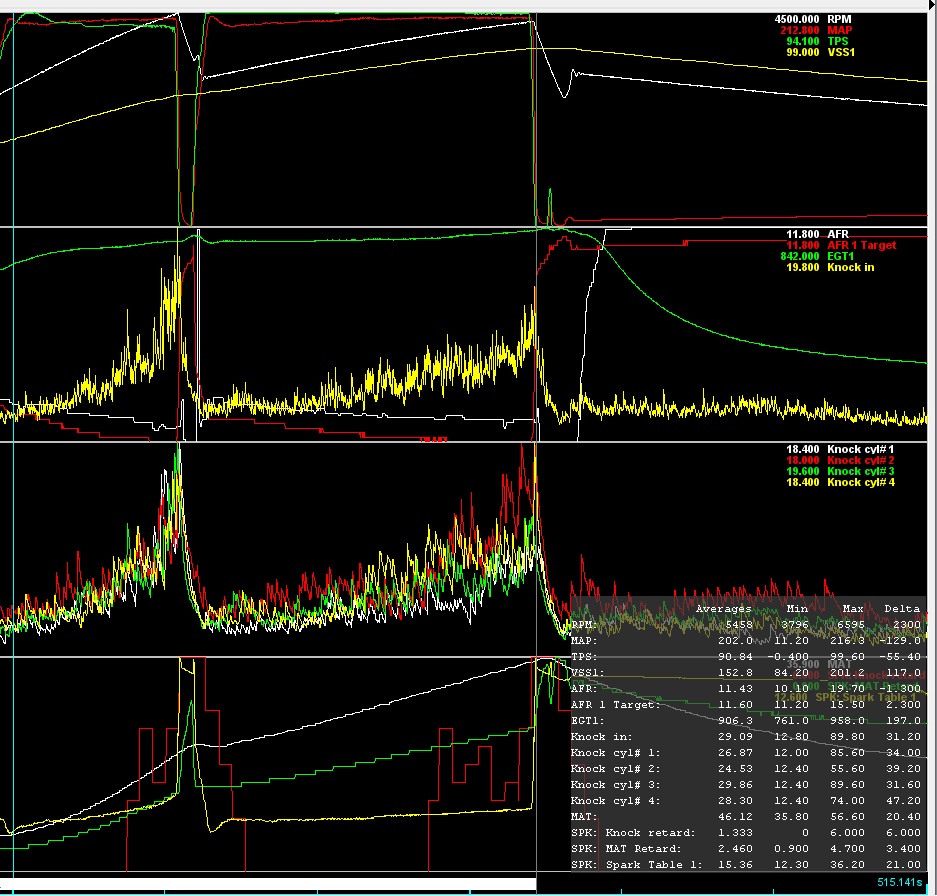937x896 pixels.
Task: Click the Spark Table 1 max value 36.20
Action: click(847, 864)
